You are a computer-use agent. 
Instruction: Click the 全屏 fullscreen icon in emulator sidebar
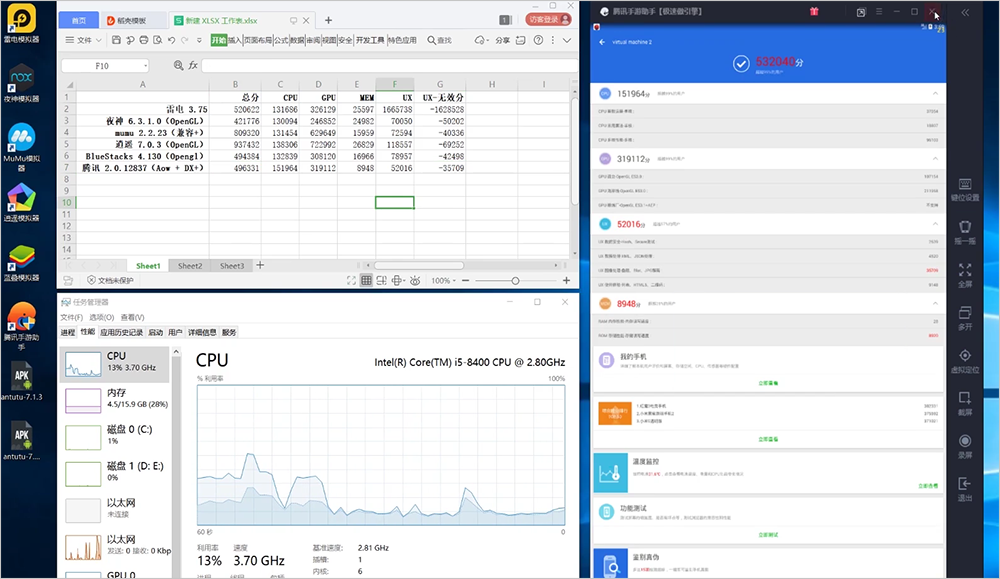pos(965,275)
